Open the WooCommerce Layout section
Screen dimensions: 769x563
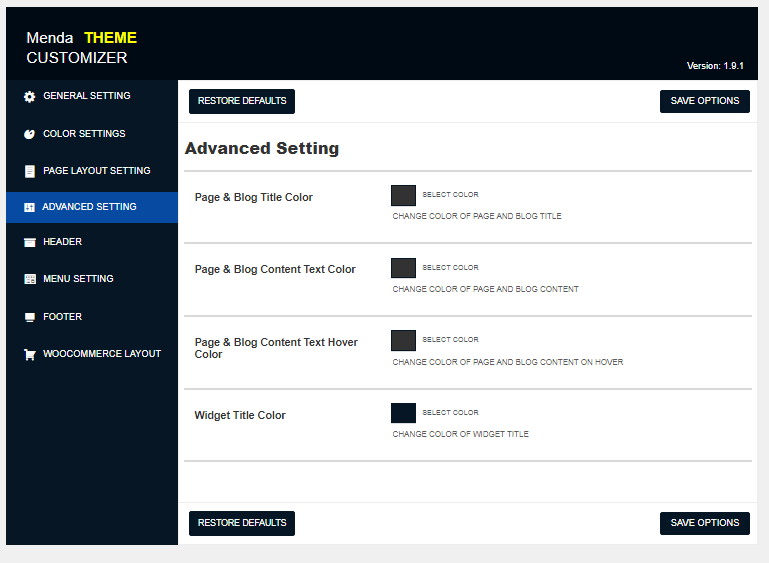pyautogui.click(x=101, y=354)
